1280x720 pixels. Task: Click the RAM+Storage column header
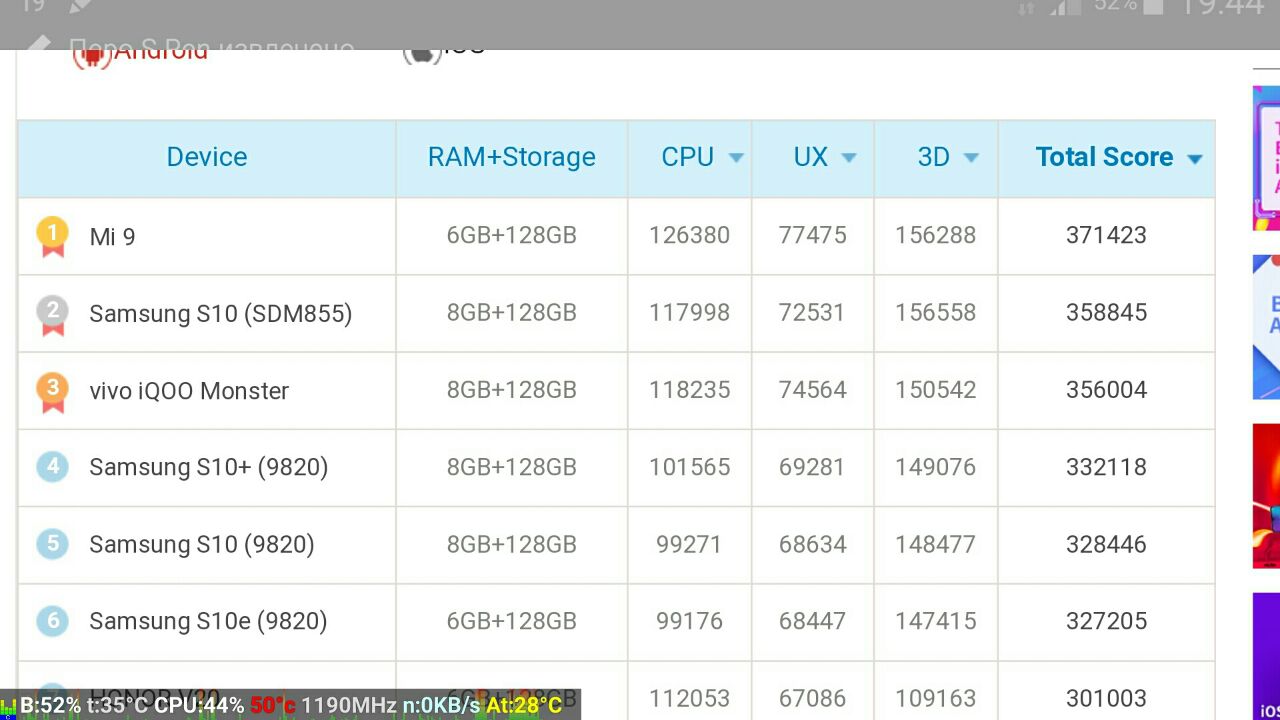(512, 157)
